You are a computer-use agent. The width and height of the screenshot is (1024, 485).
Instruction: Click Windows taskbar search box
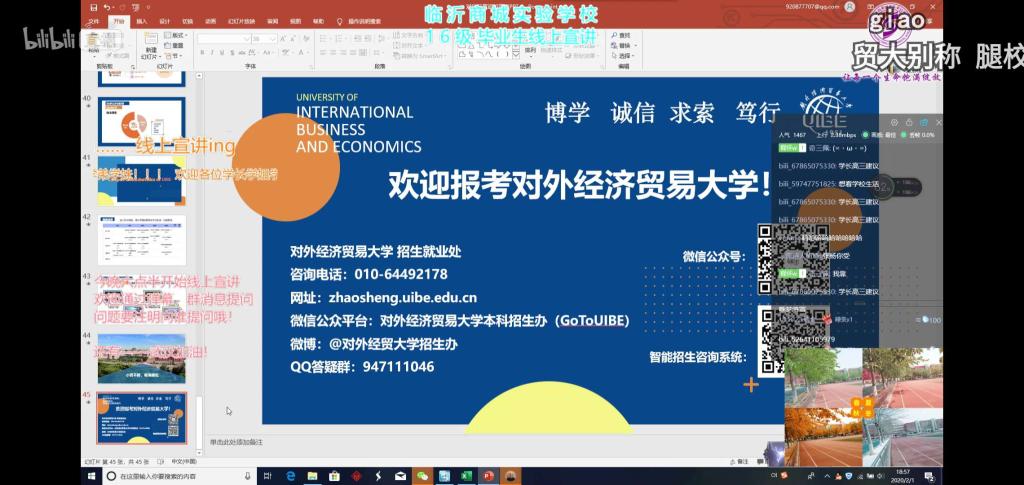180,476
